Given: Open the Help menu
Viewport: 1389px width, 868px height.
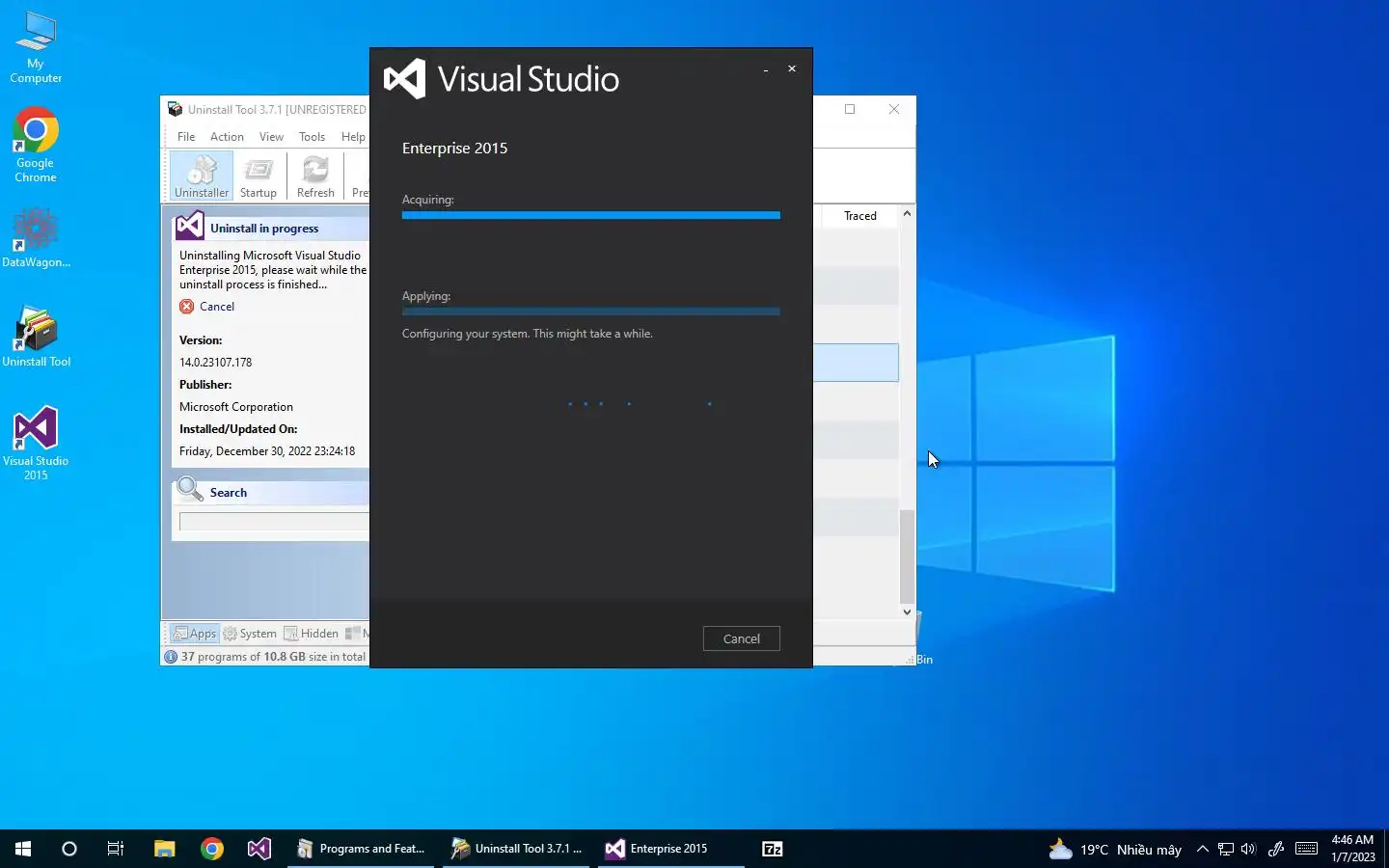Looking at the screenshot, I should [x=353, y=137].
